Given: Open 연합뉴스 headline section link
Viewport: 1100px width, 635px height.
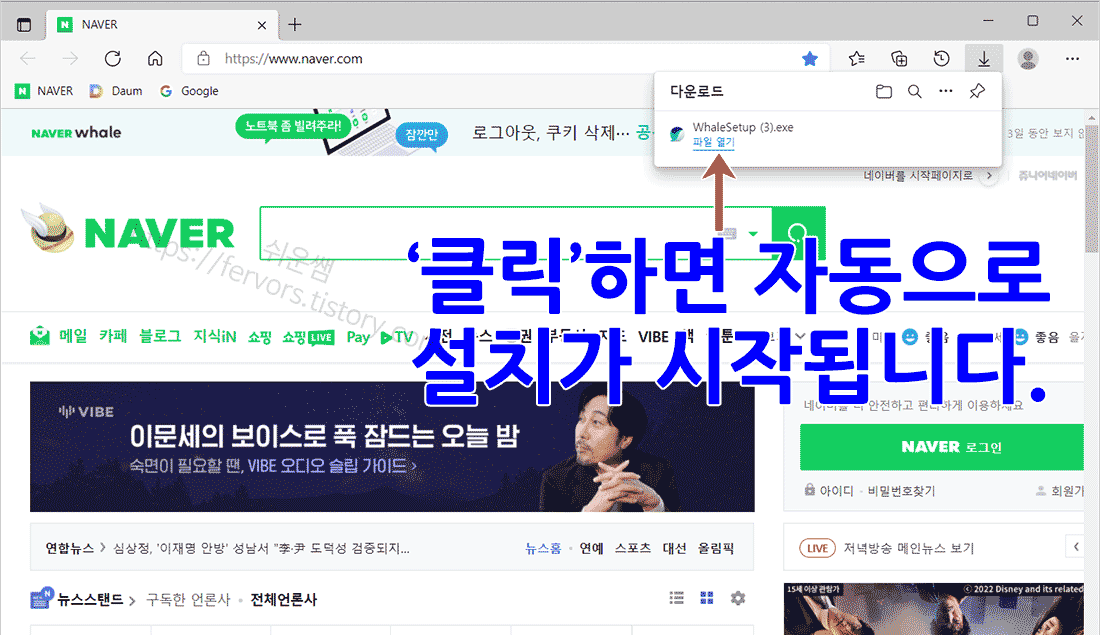Looking at the screenshot, I should click(69, 548).
